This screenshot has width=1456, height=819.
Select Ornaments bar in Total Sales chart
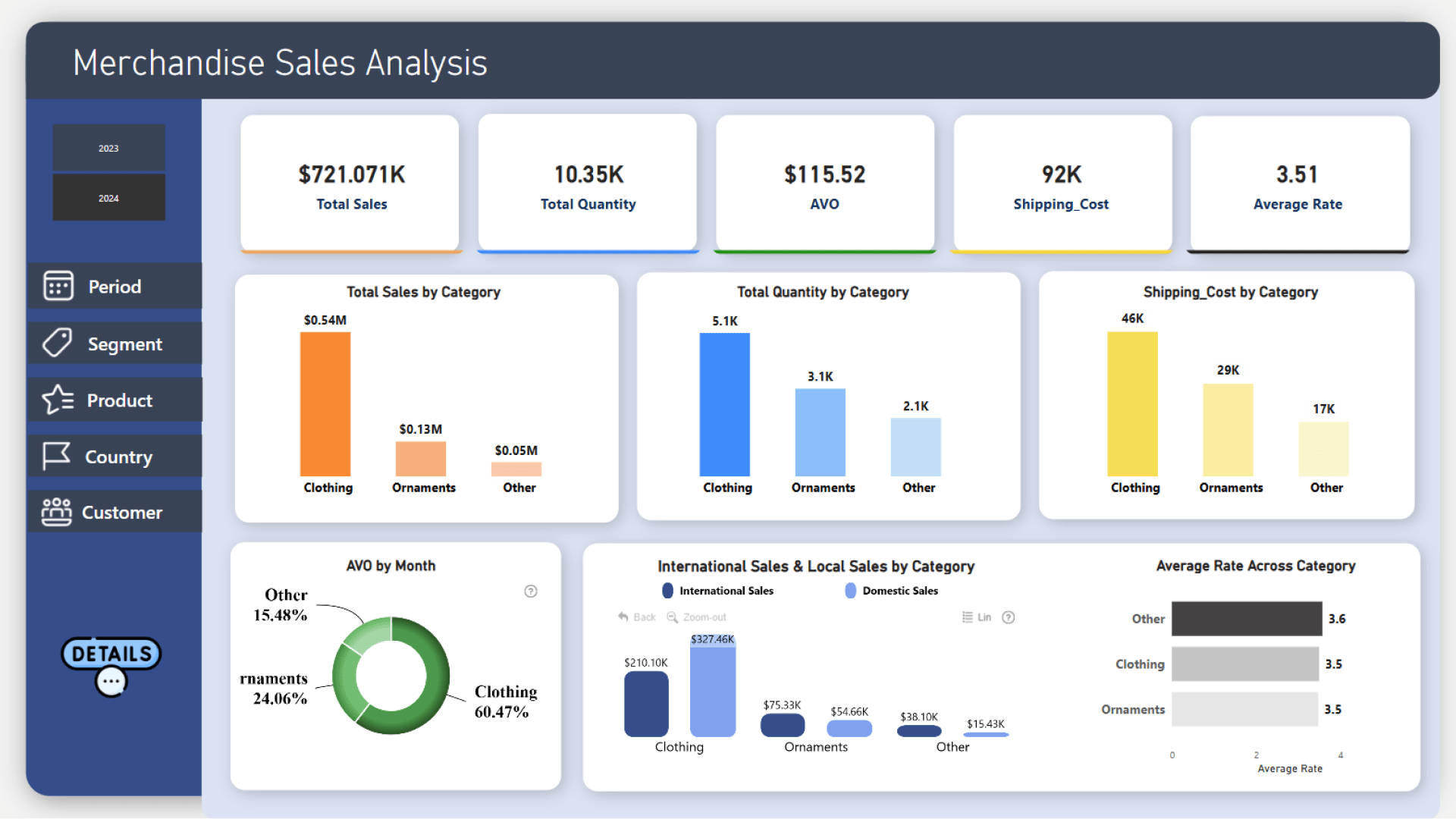(x=421, y=459)
